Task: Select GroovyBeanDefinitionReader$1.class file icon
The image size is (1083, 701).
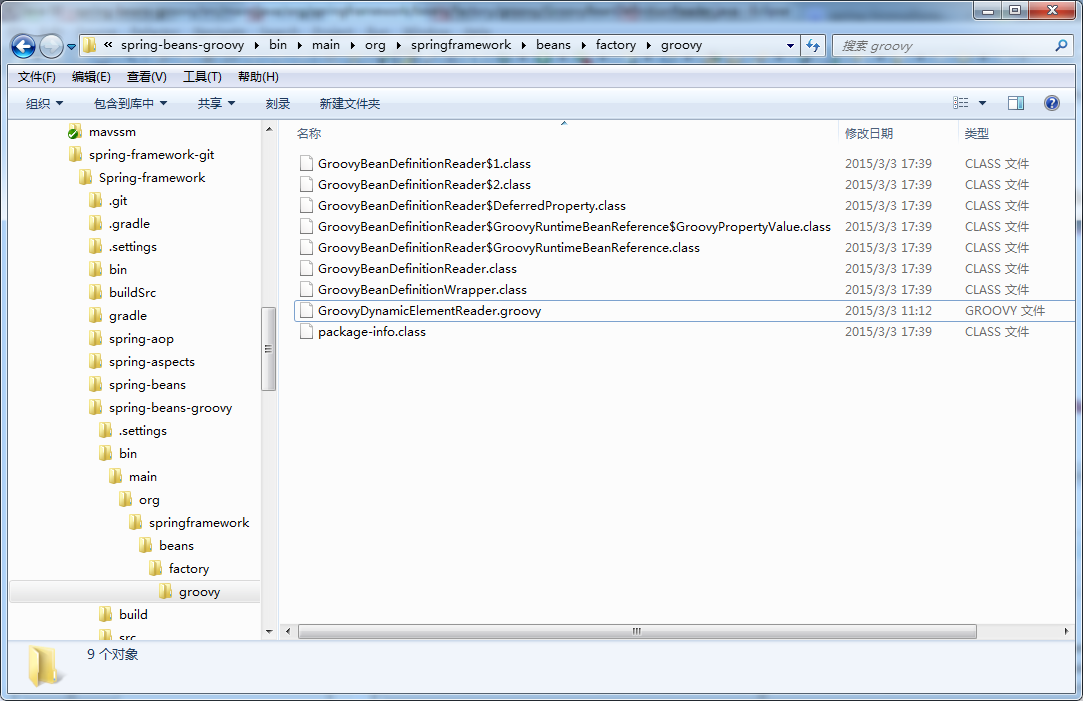Action: [x=306, y=164]
